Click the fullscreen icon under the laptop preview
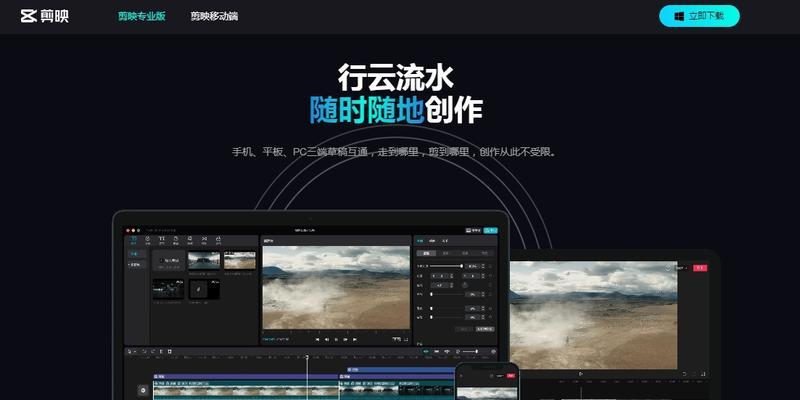This screenshot has width=800, height=400. (x=406, y=340)
